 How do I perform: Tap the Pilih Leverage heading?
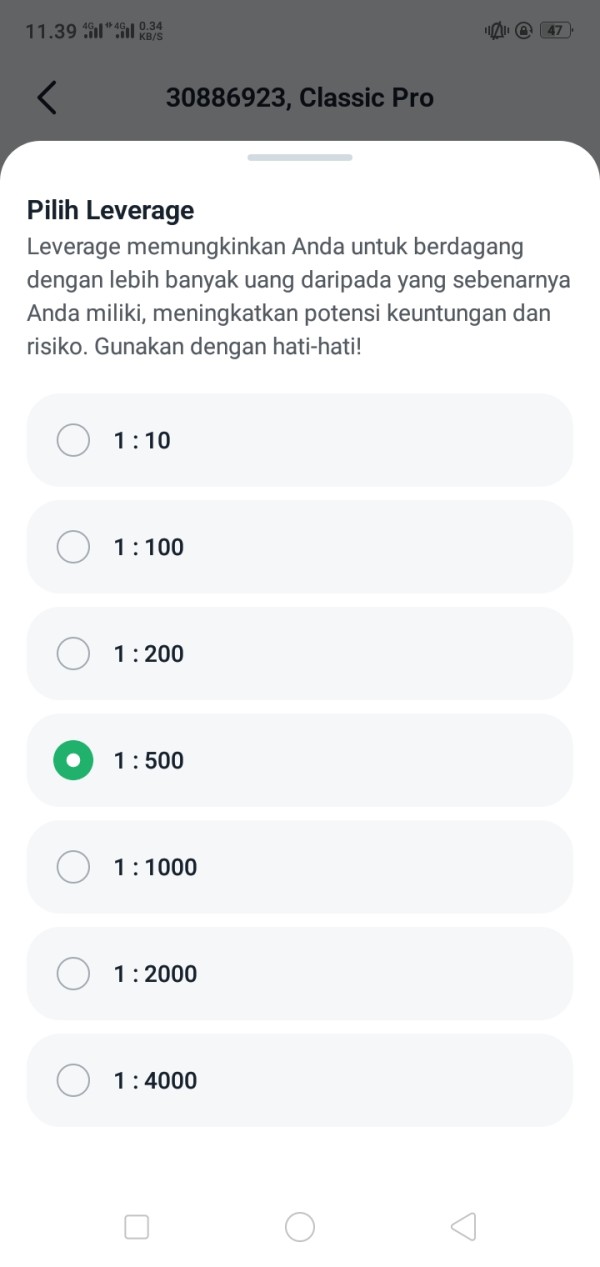(x=111, y=210)
